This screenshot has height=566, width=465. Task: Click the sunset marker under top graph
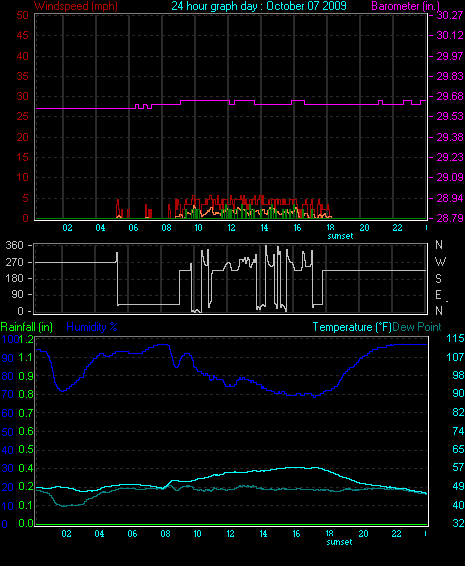pos(340,236)
